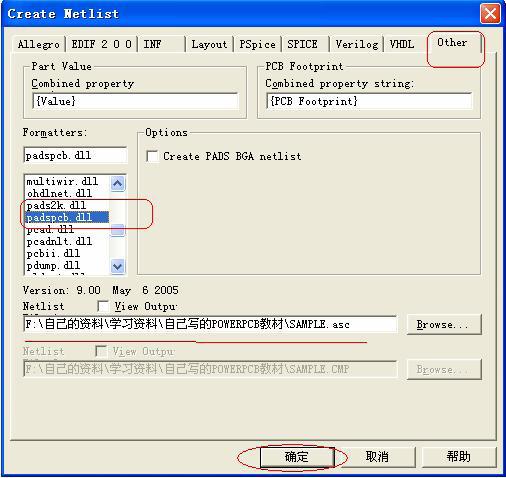Viewport: 506px width, 478px height.
Task: Select pcadnlt.dll formatter
Action: click(x=67, y=241)
